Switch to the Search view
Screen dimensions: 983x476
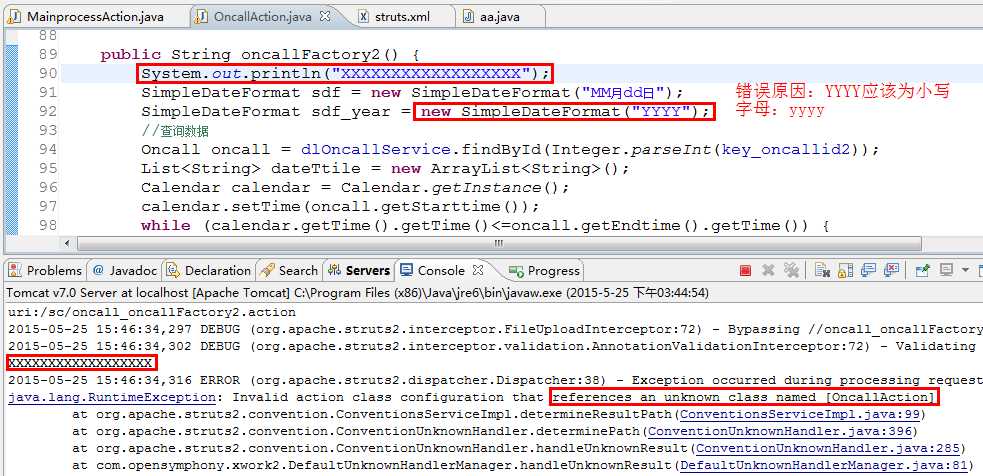[298, 271]
